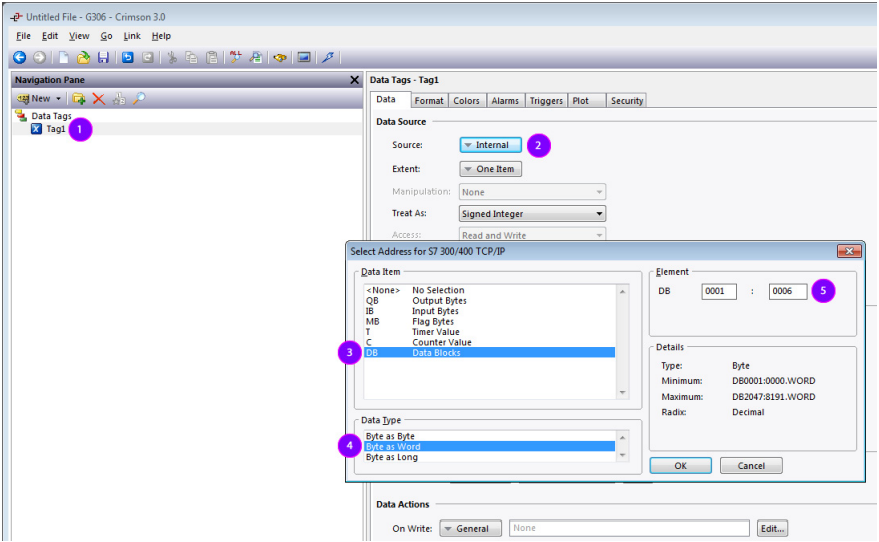Click the Find in list magnifier icon
The image size is (879, 542).
pyautogui.click(x=256, y=57)
